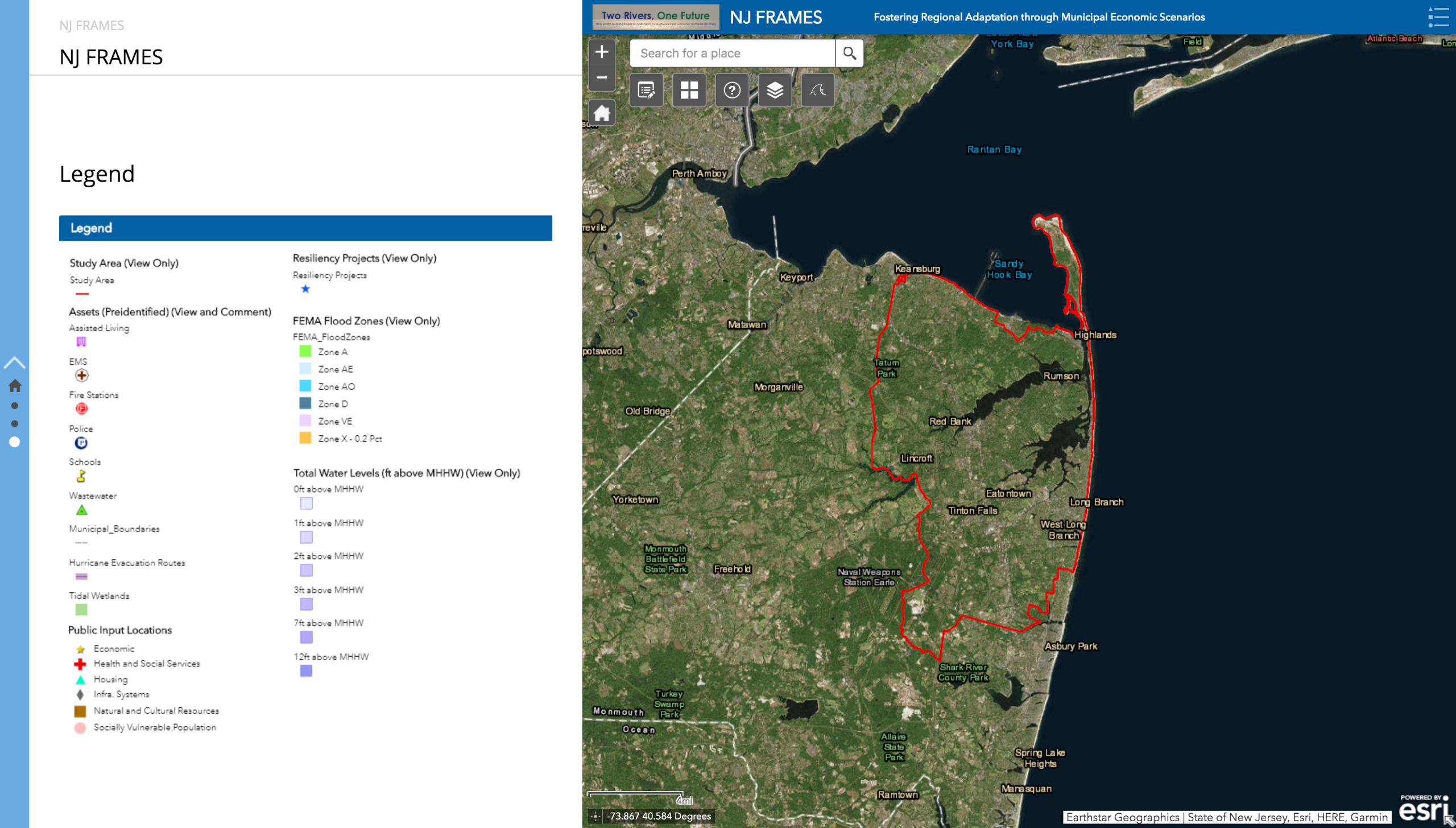Click the help question mark icon
The width and height of the screenshot is (1456, 828).
click(x=732, y=90)
